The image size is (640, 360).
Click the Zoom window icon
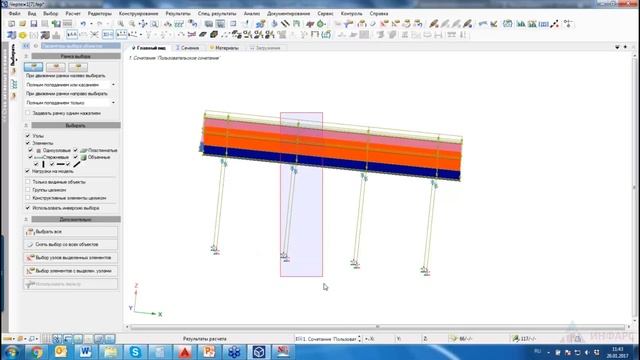154,24
